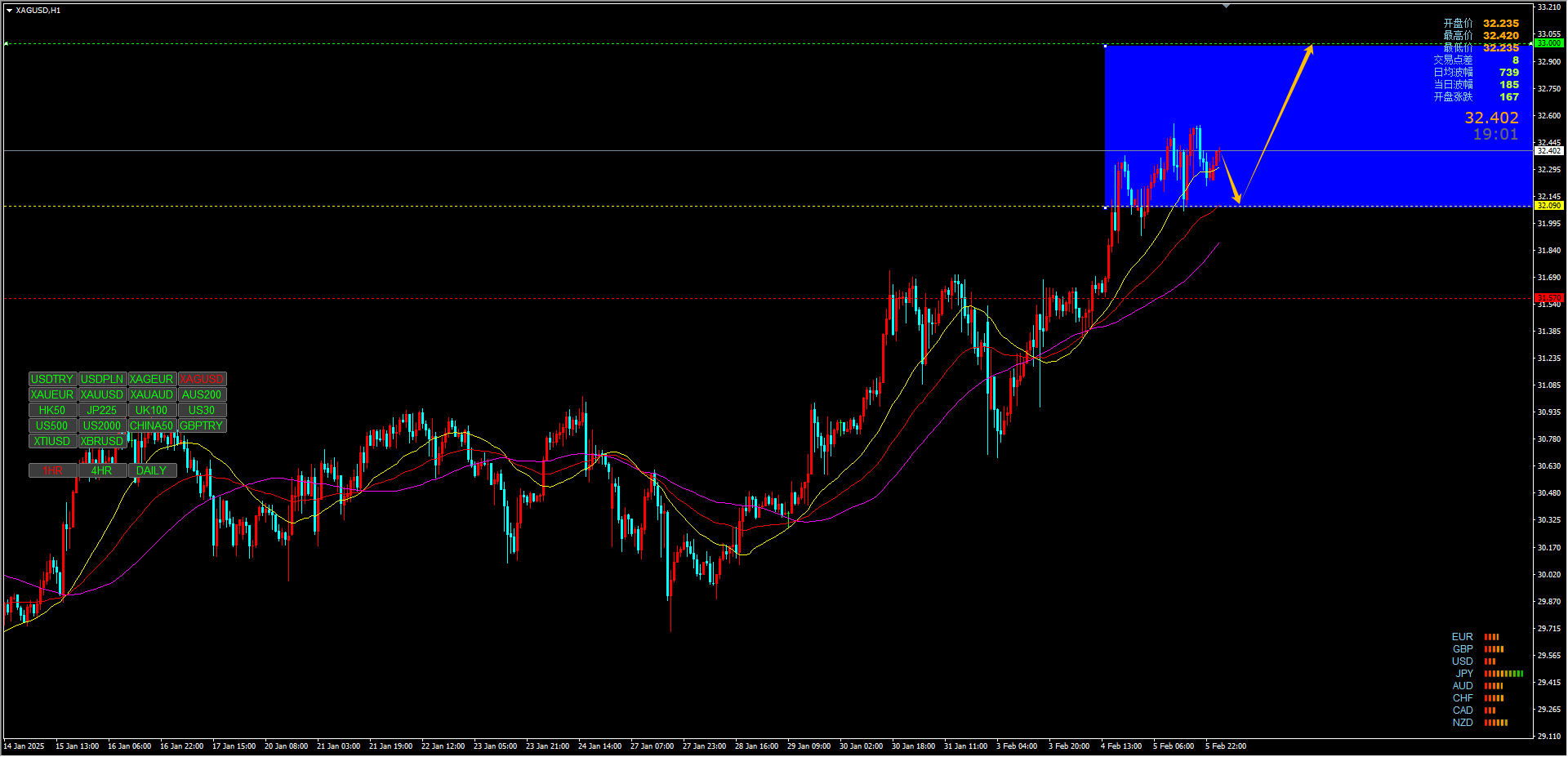
Task: Click the 33.210 price axis label
Action: tap(1549, 7)
